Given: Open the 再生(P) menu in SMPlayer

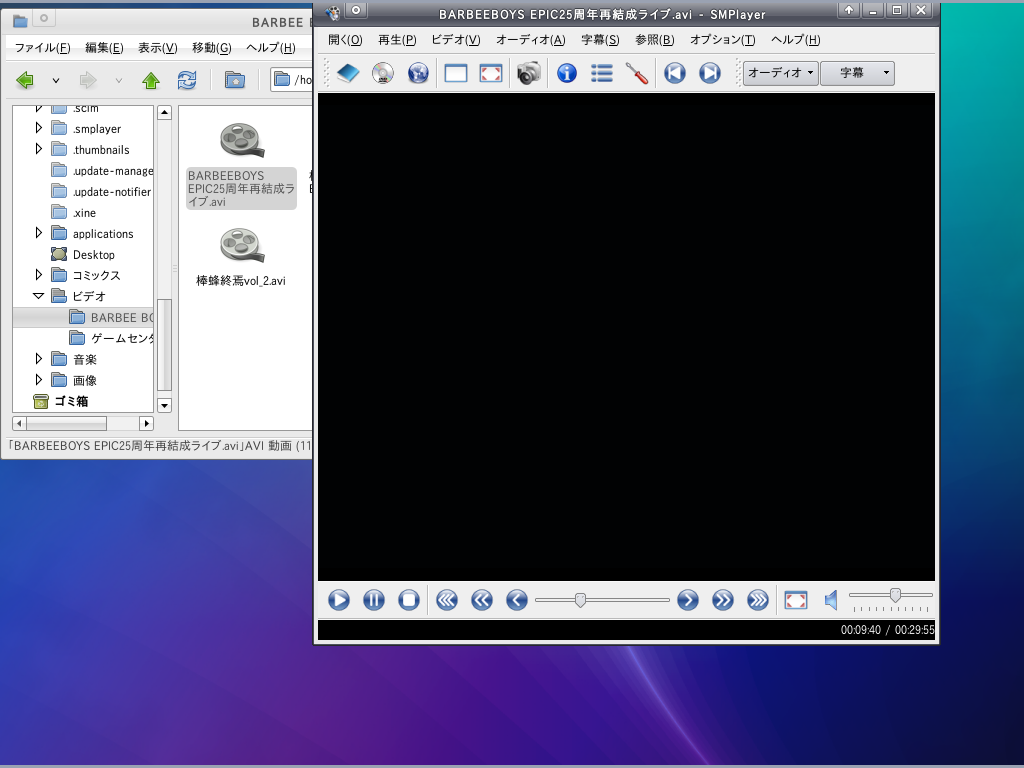Looking at the screenshot, I should point(397,40).
